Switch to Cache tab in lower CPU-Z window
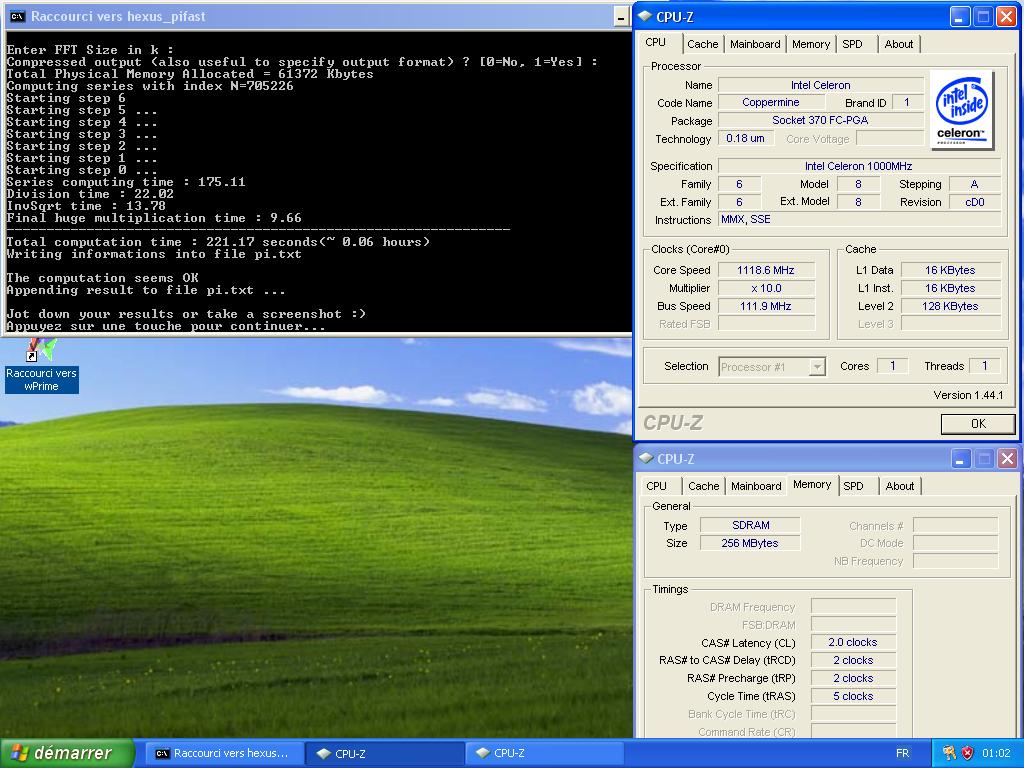1024x768 pixels. tap(703, 486)
